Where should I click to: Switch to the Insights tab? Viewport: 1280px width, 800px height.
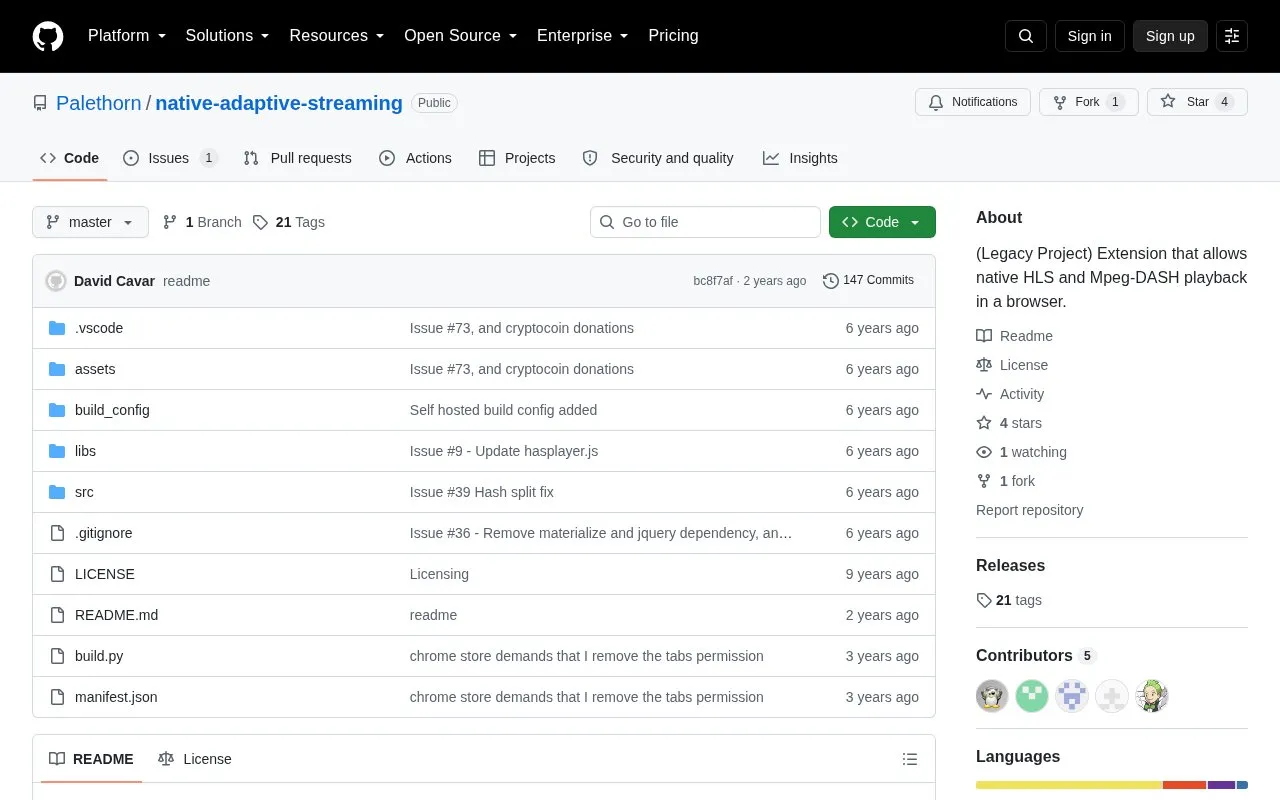tap(800, 158)
